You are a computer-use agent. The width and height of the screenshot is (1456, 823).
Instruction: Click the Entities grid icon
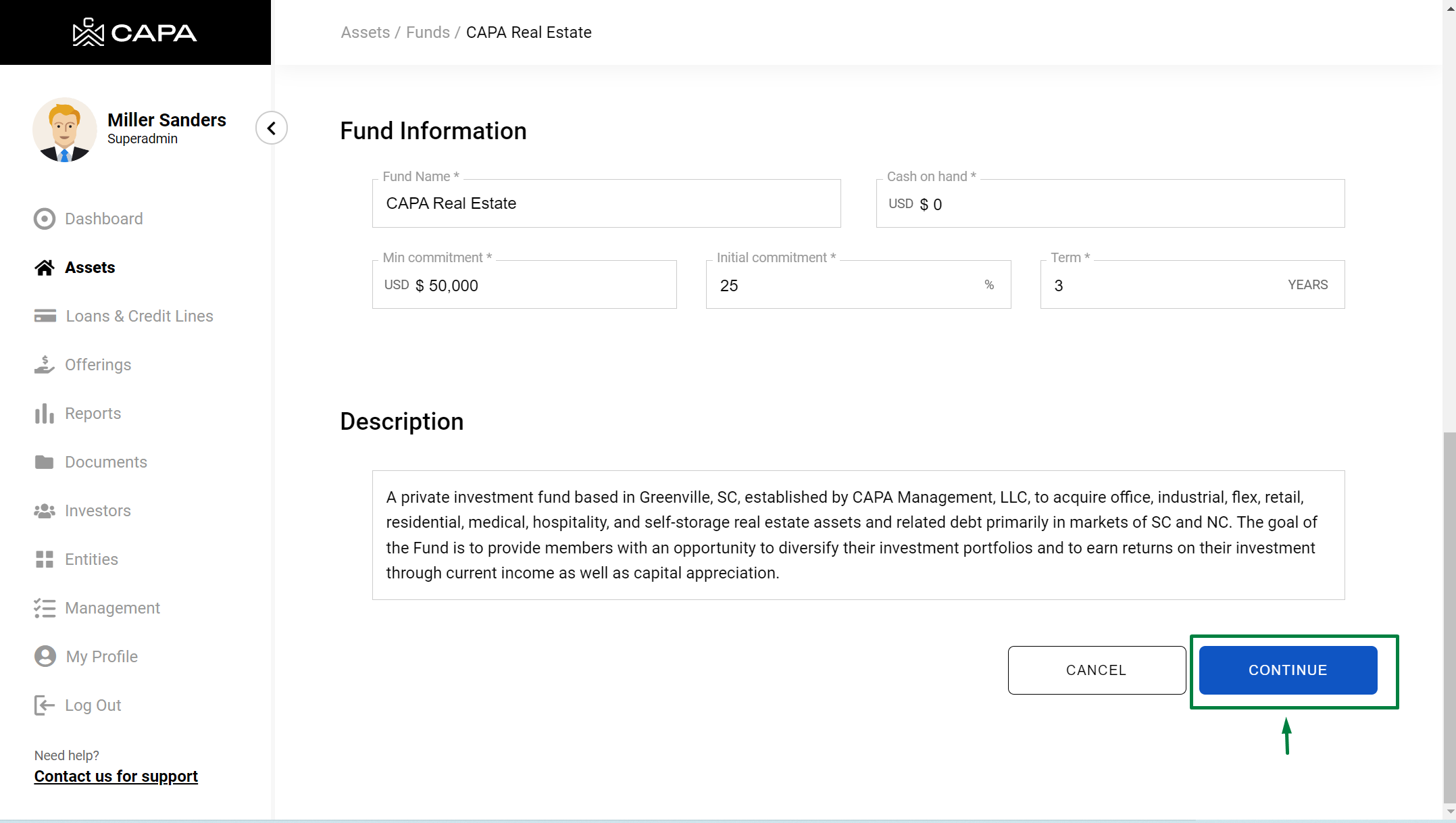point(45,559)
